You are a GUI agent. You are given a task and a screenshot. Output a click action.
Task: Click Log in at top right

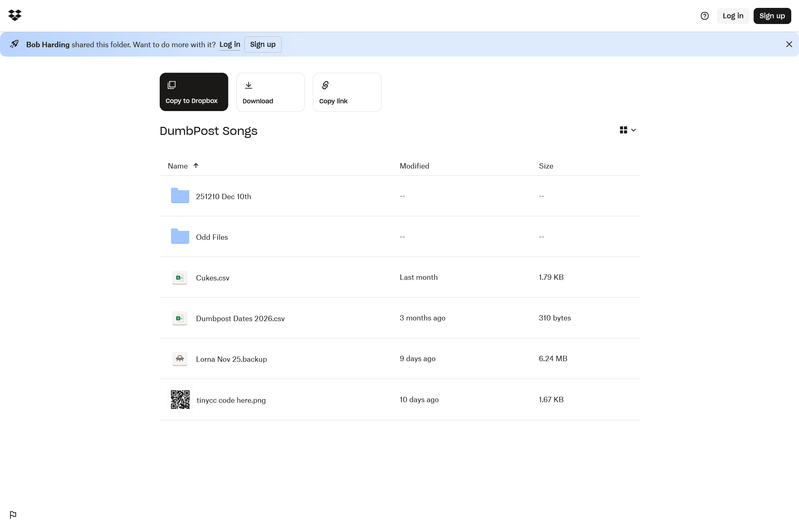(x=733, y=16)
